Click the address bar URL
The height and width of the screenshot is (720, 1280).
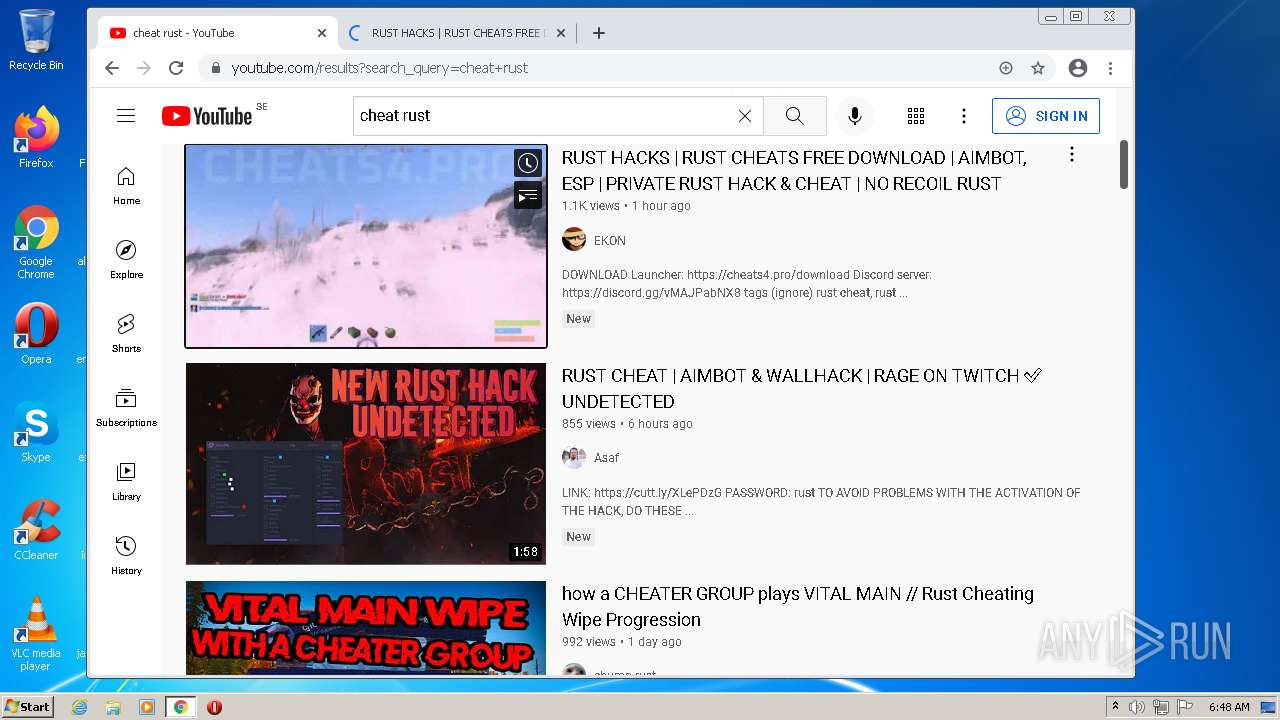point(380,68)
